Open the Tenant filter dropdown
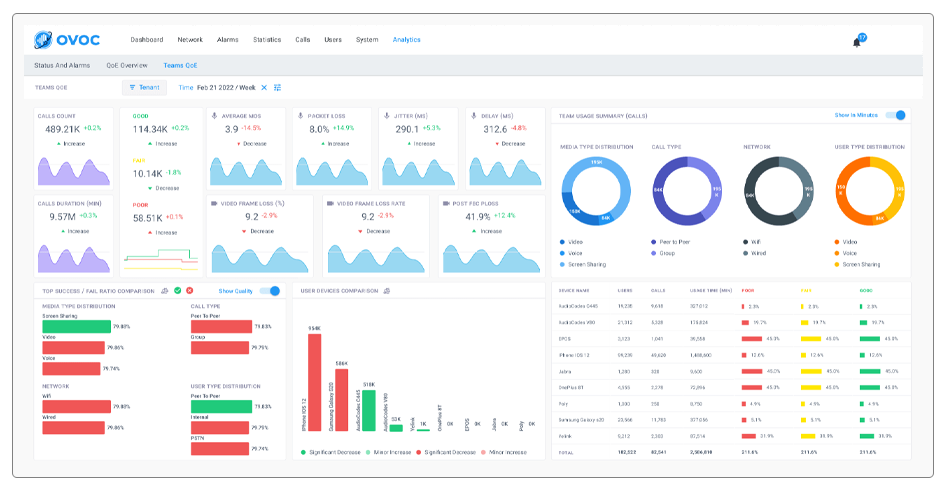 [x=144, y=88]
